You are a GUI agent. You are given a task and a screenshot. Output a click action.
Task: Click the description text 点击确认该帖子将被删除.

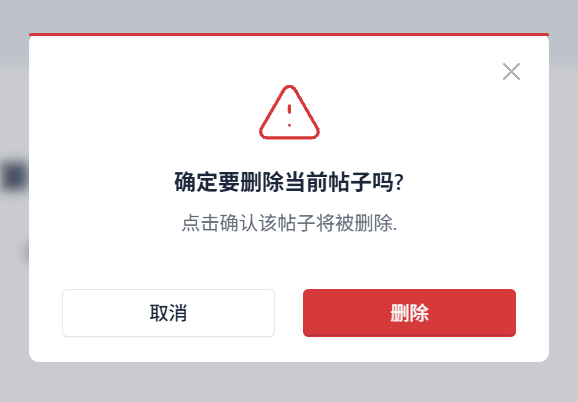coord(289,223)
